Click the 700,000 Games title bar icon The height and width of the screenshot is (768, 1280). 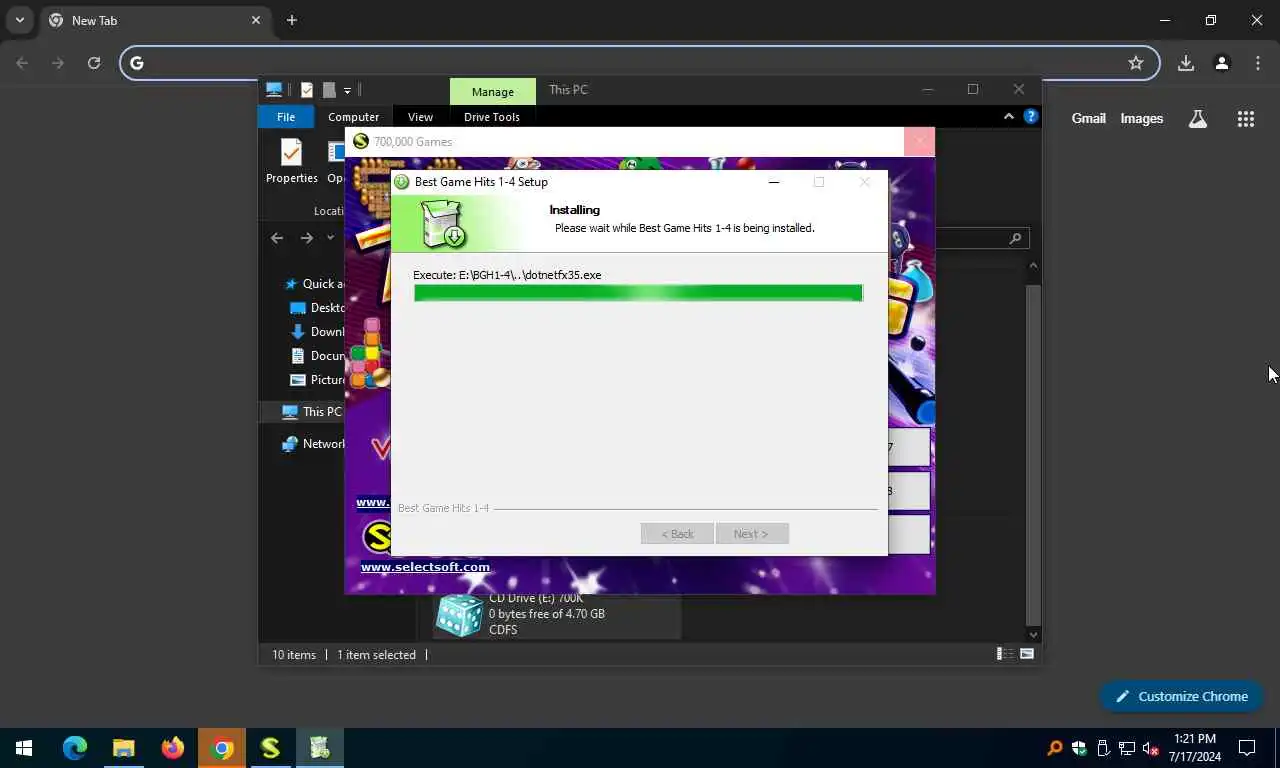click(361, 142)
